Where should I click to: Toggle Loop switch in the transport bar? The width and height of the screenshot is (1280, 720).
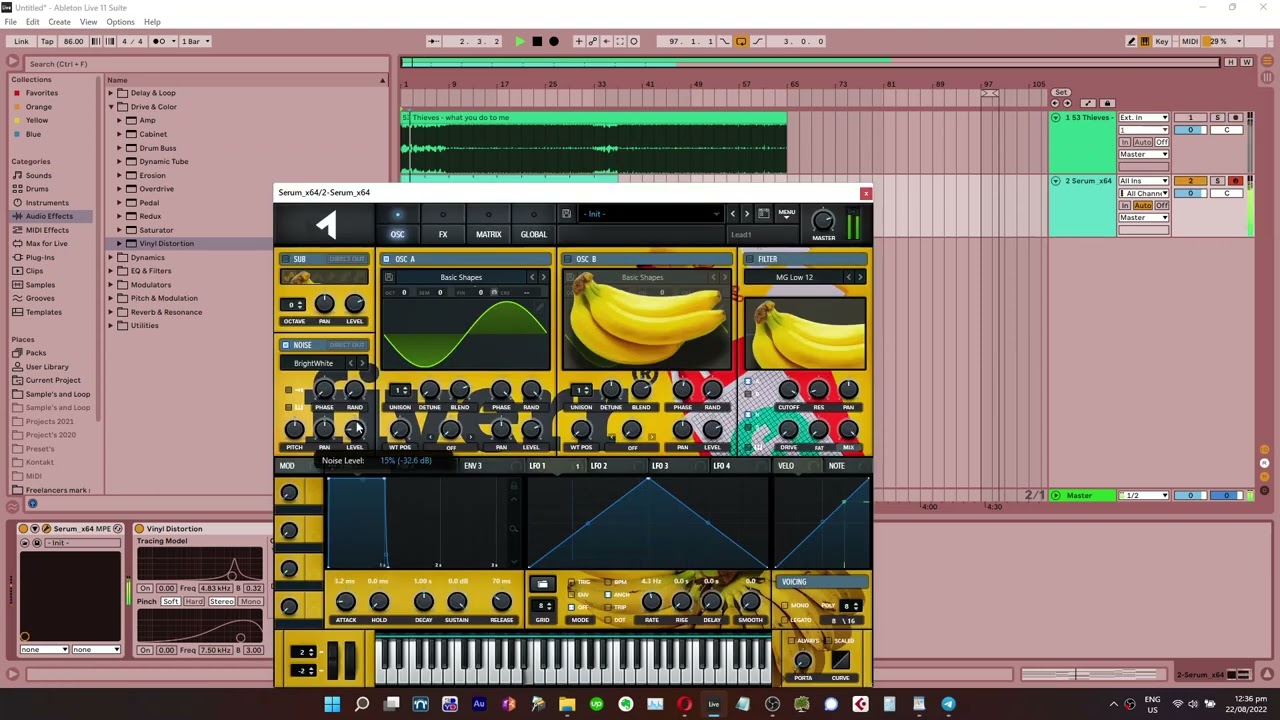pyautogui.click(x=741, y=41)
